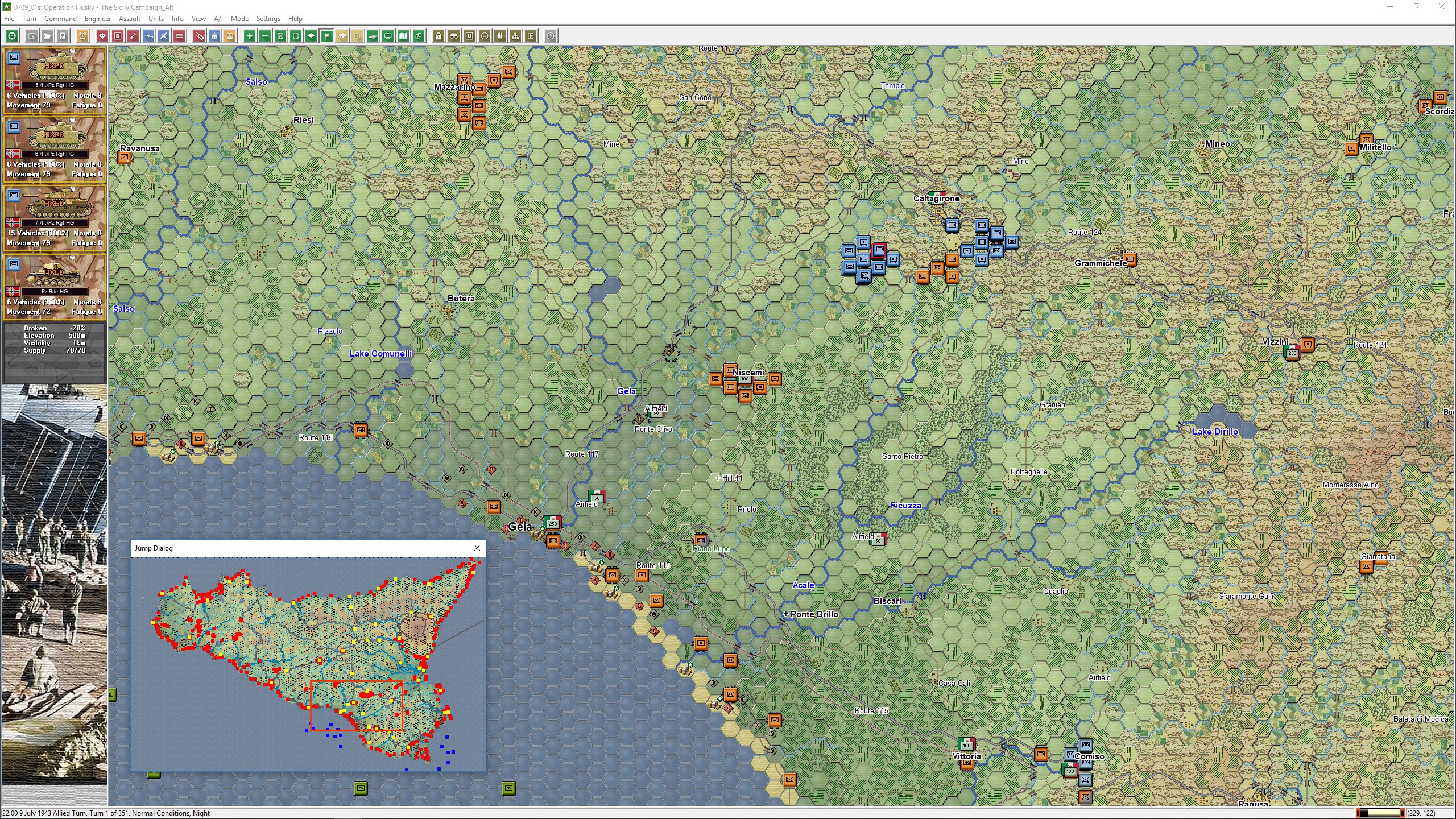Click the alarm clock next-turn icon
The image size is (1456, 819).
tap(82, 36)
